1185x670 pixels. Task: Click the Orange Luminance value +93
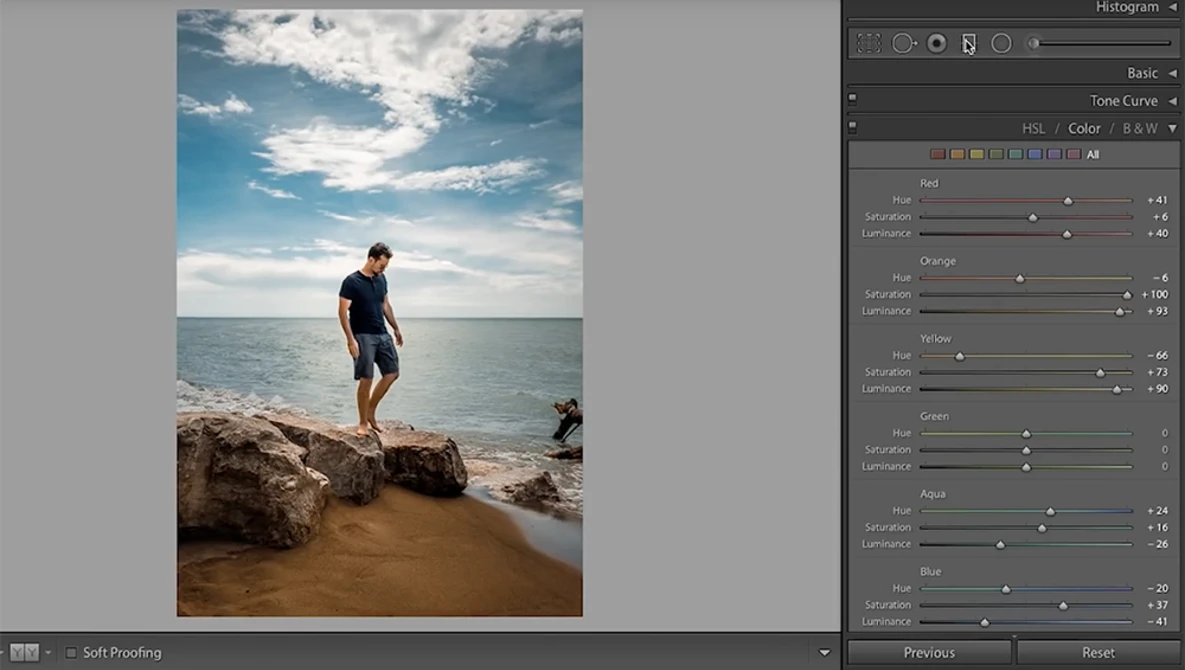[x=1157, y=311]
